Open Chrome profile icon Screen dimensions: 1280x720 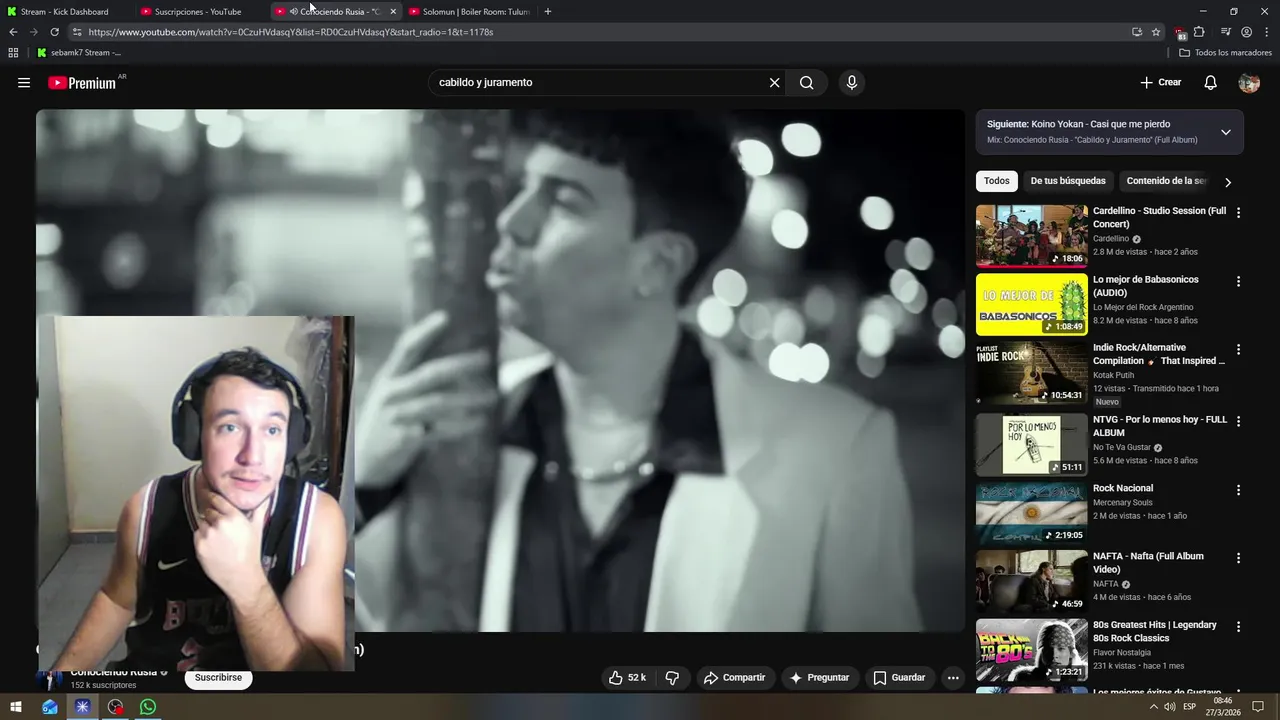[x=1246, y=32]
